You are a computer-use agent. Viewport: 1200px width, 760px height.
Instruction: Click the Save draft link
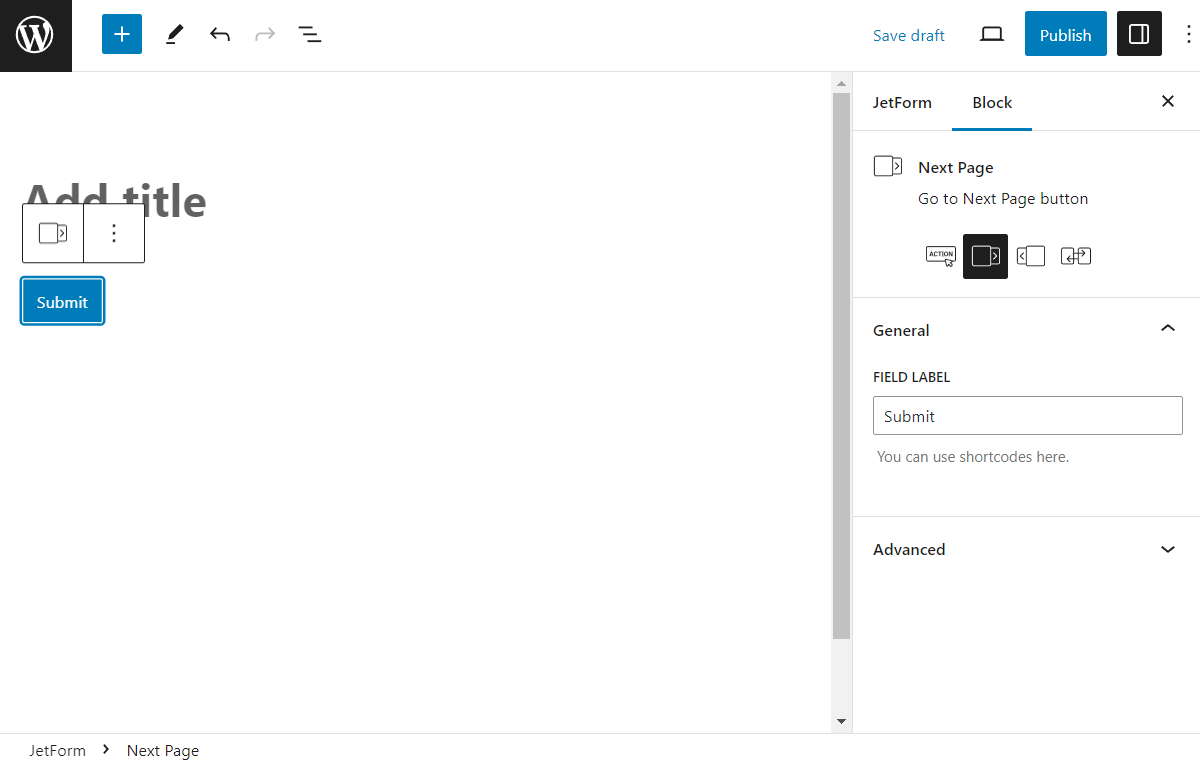908,34
